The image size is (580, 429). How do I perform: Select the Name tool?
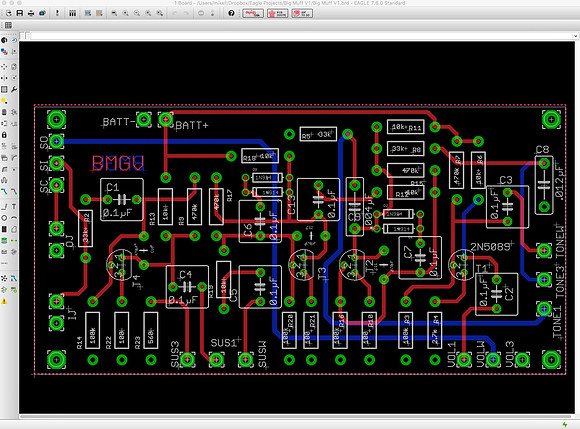pyautogui.click(x=4, y=146)
